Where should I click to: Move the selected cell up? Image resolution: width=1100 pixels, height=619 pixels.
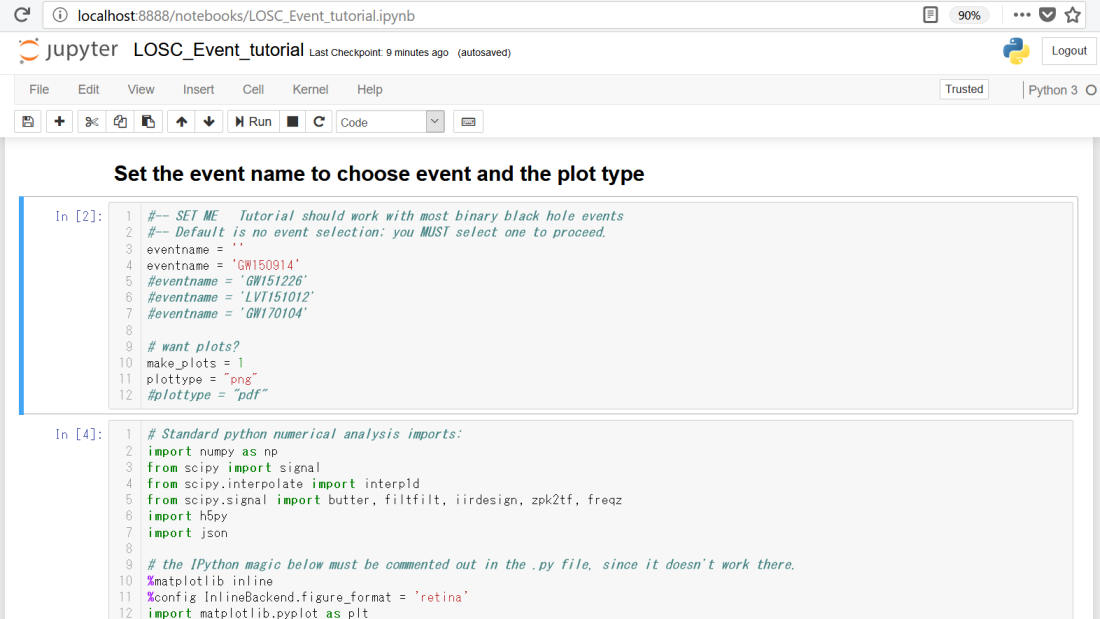(181, 122)
